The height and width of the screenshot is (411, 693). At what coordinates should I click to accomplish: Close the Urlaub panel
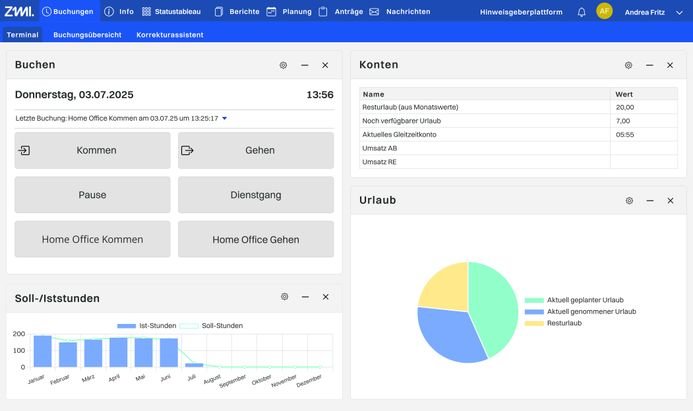(x=670, y=201)
